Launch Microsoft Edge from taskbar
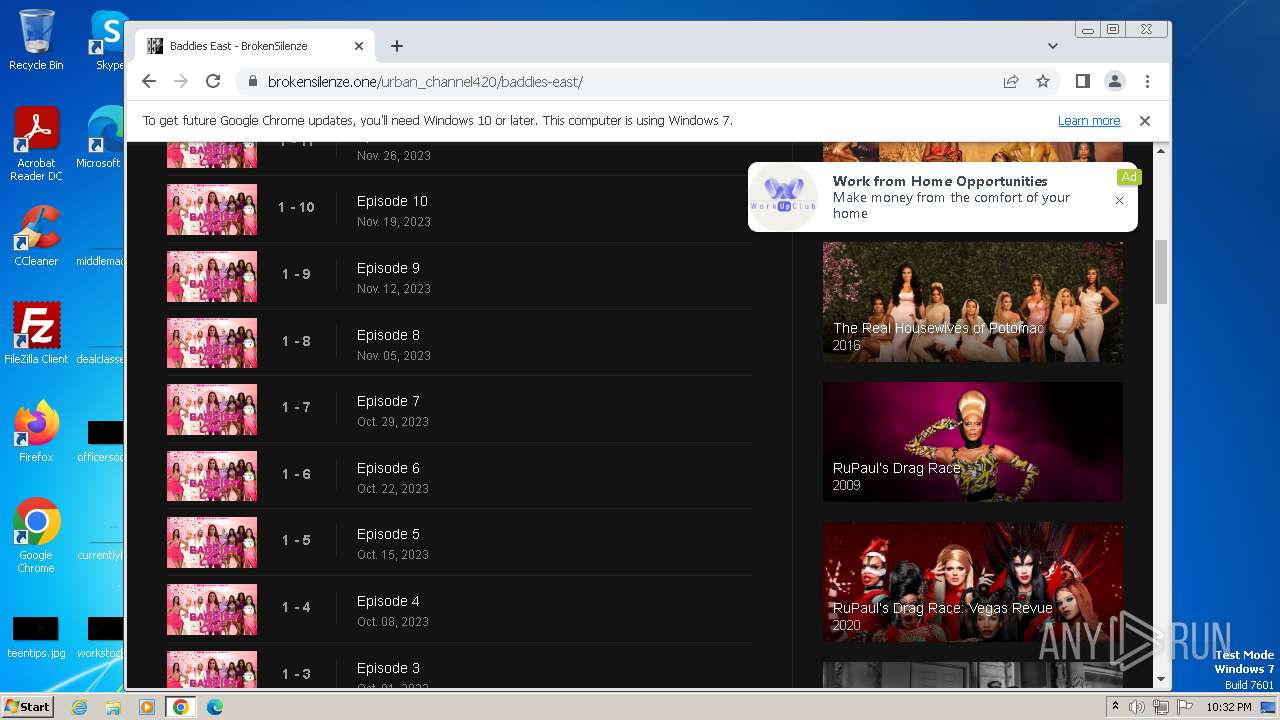 [215, 707]
